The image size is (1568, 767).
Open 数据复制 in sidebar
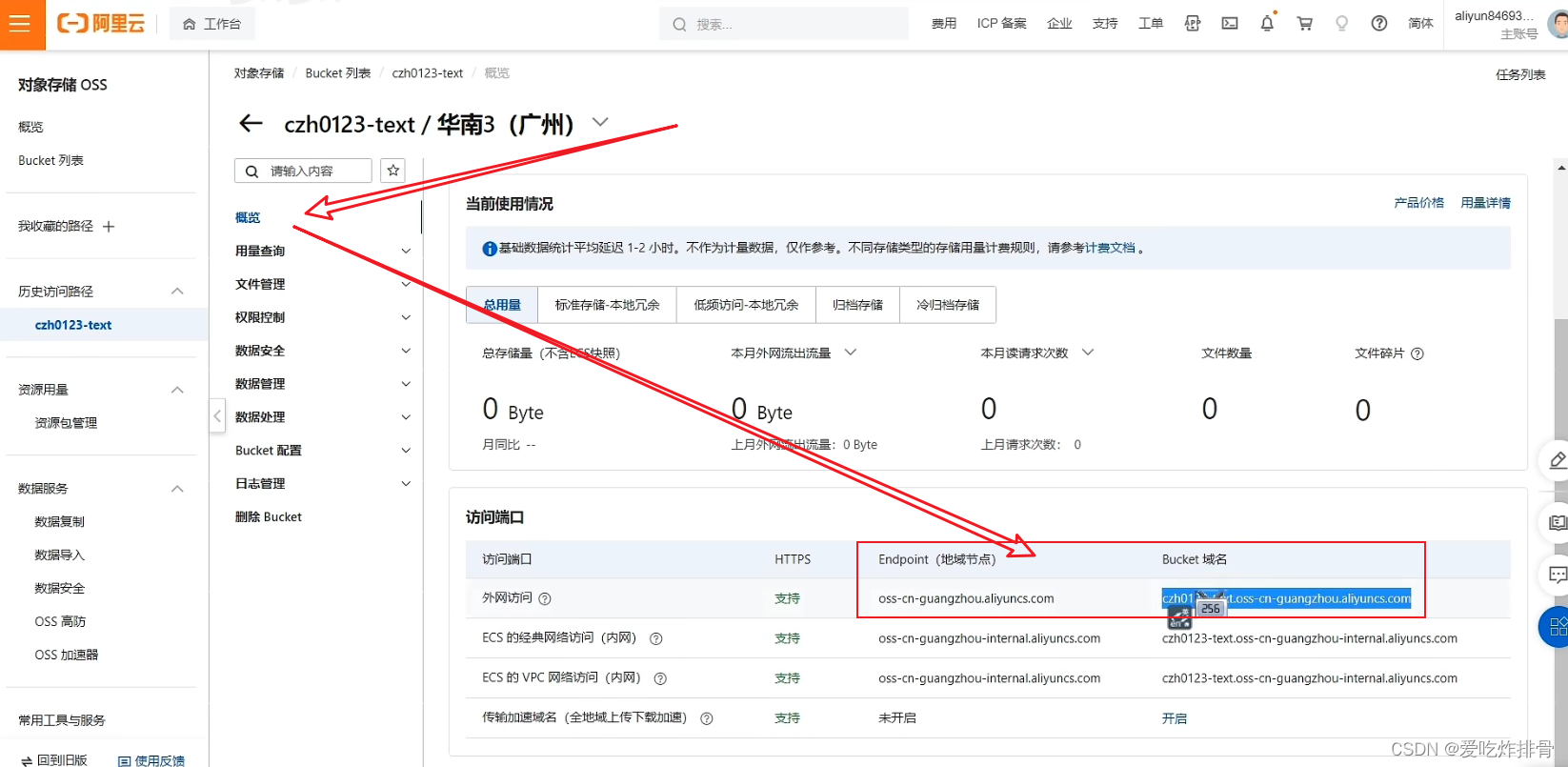point(59,522)
